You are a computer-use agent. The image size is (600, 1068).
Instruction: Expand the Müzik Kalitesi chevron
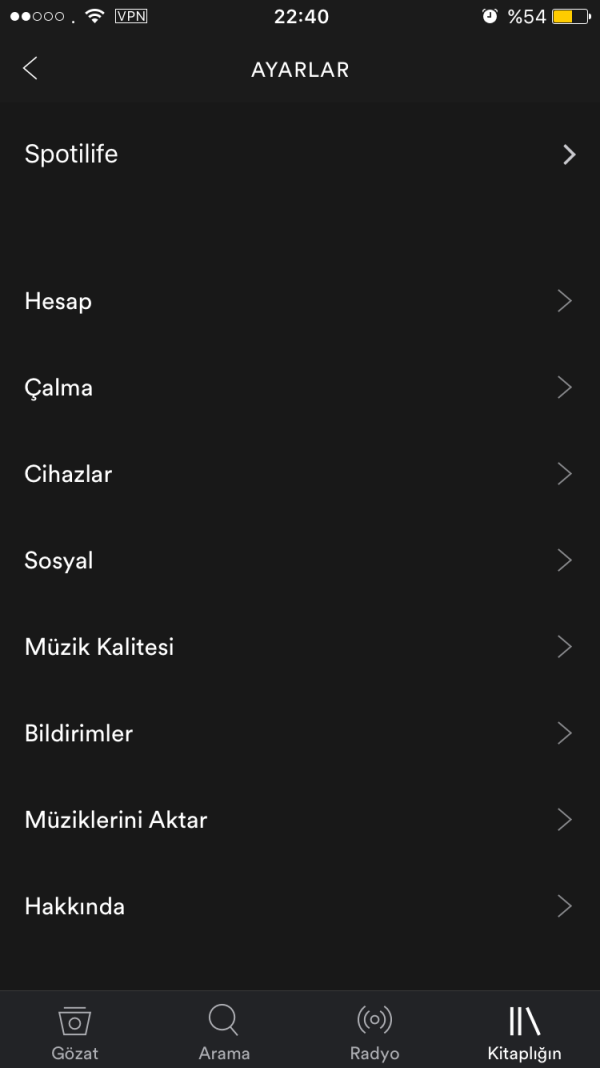(x=564, y=646)
